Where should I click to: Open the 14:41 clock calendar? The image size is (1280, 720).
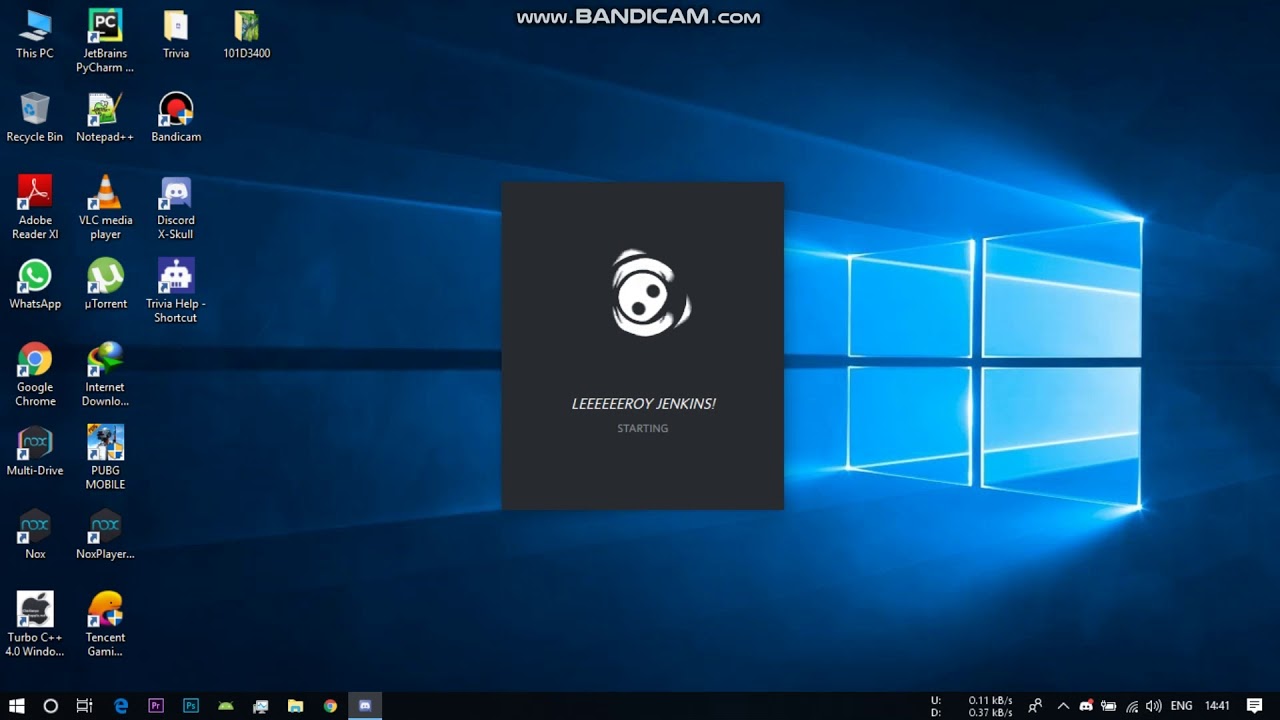point(1217,706)
